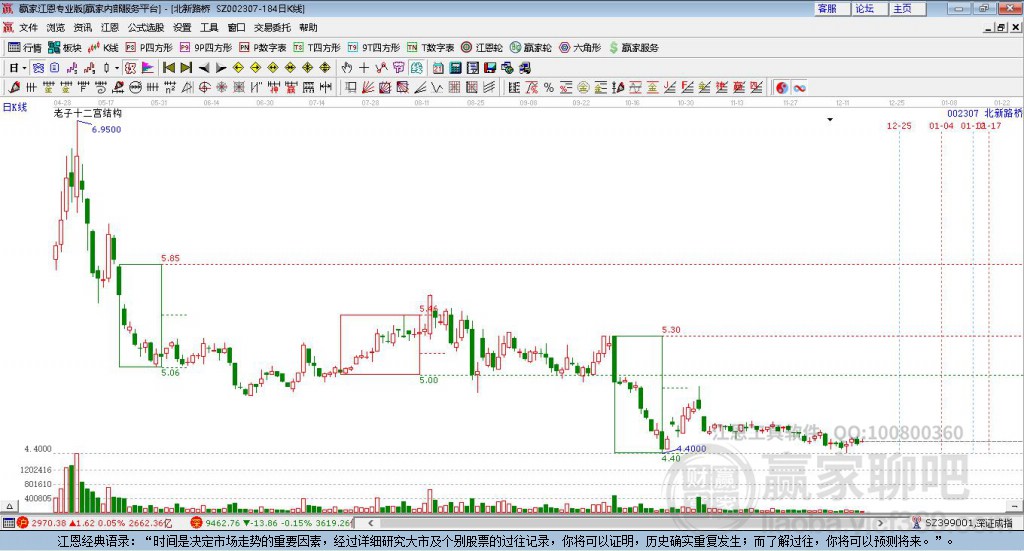The width and height of the screenshot is (1024, 551).
Task: Launch the 江恩轮 Gann wheel
Action: pyautogui.click(x=482, y=48)
